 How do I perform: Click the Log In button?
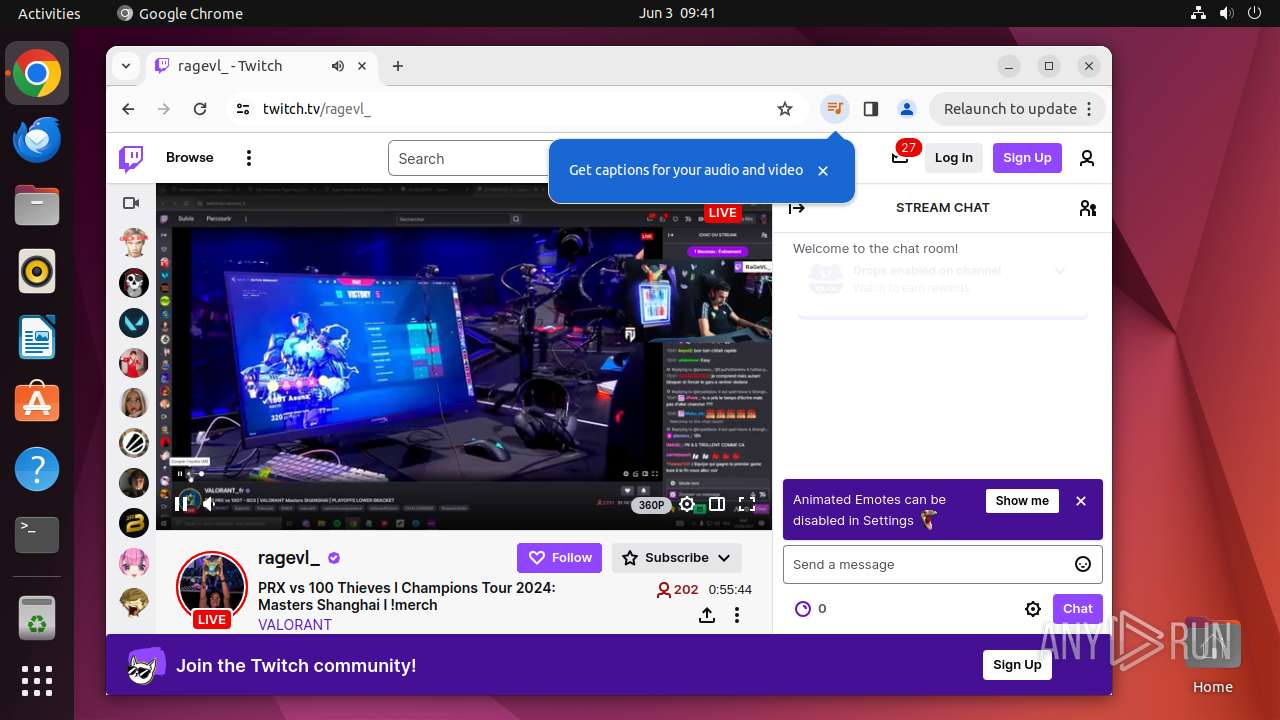[x=954, y=158]
